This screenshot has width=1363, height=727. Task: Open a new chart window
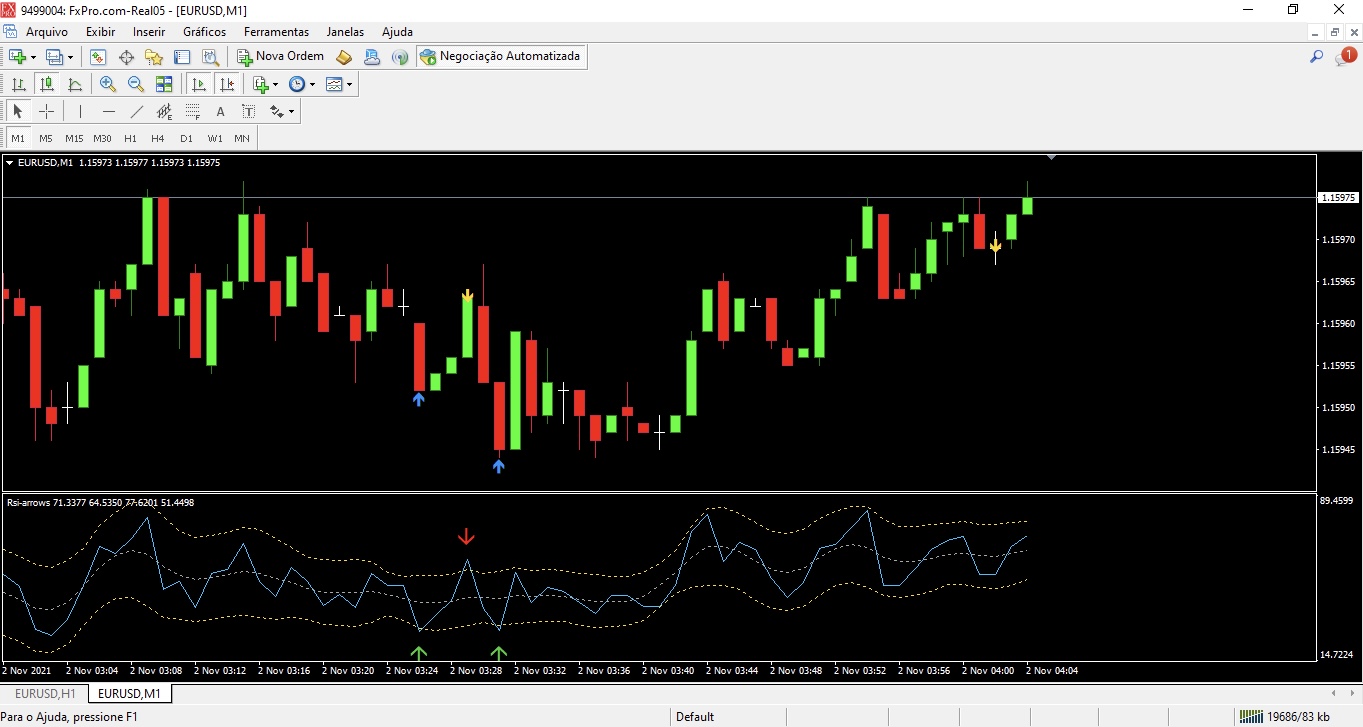click(17, 57)
